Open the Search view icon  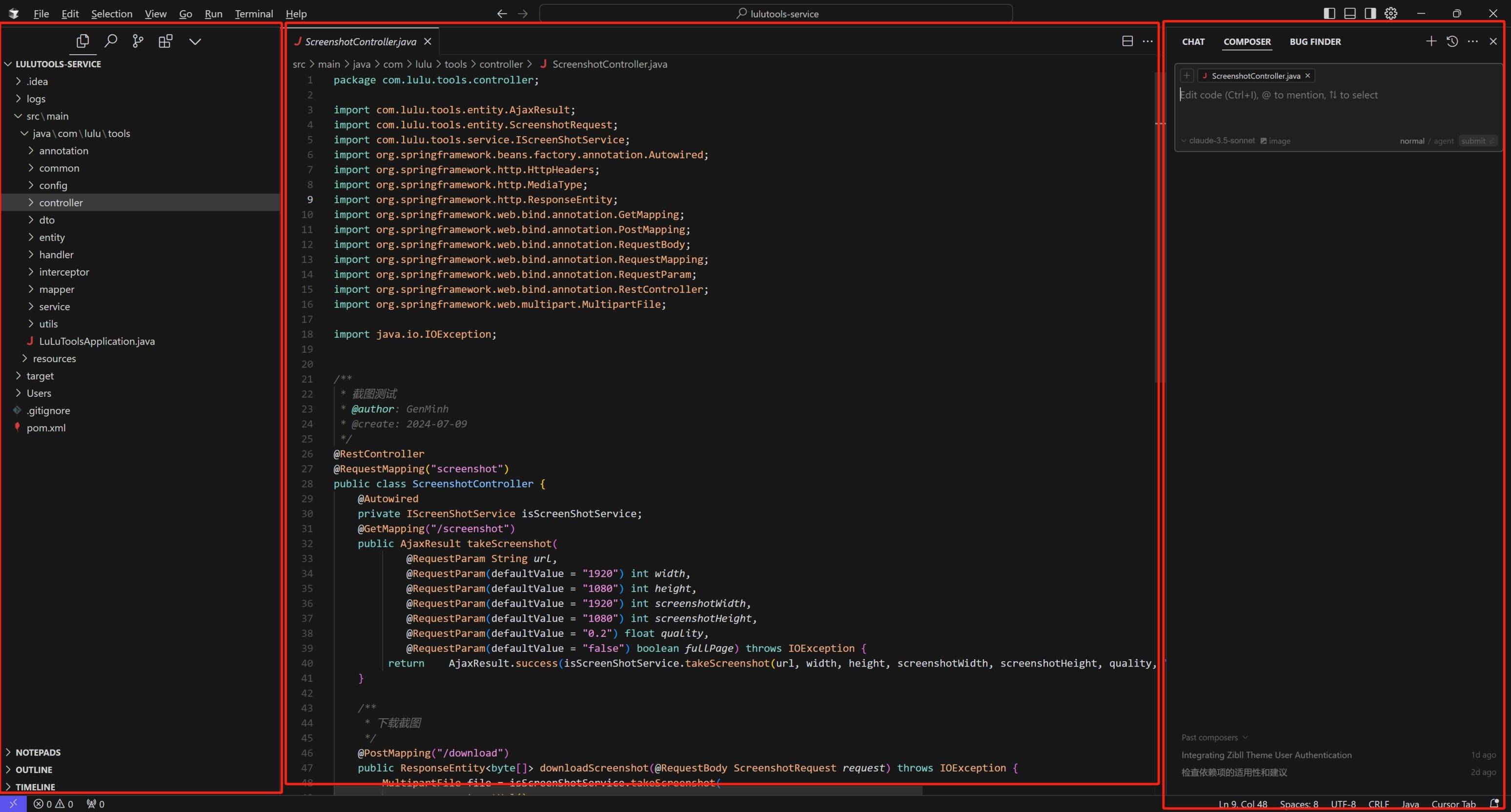[x=110, y=41]
